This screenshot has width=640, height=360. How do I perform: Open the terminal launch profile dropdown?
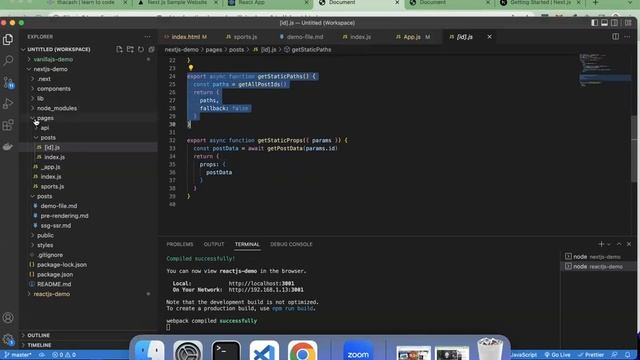[609, 244]
